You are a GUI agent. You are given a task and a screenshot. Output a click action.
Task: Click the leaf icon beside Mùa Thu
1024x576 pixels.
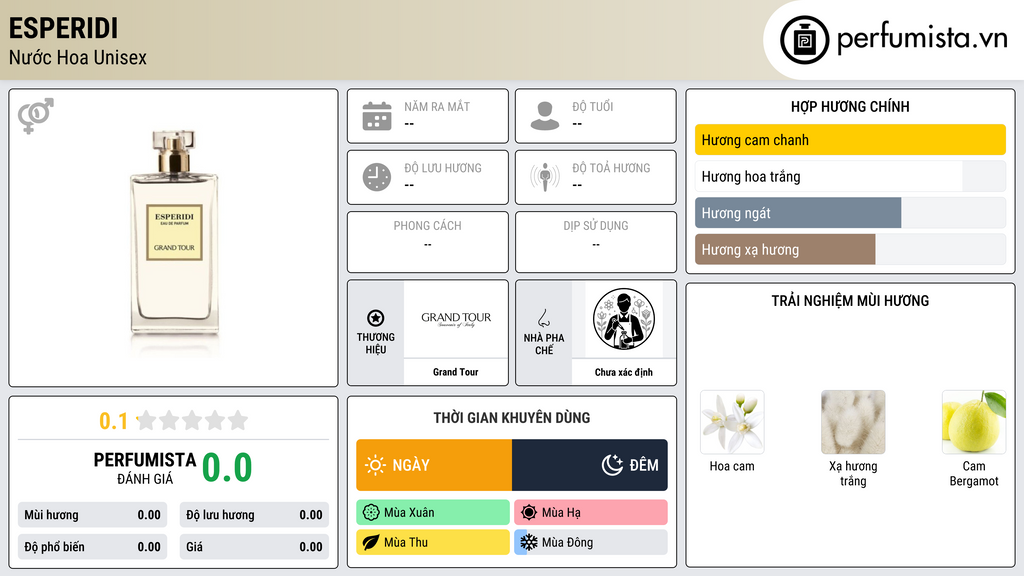pos(371,542)
